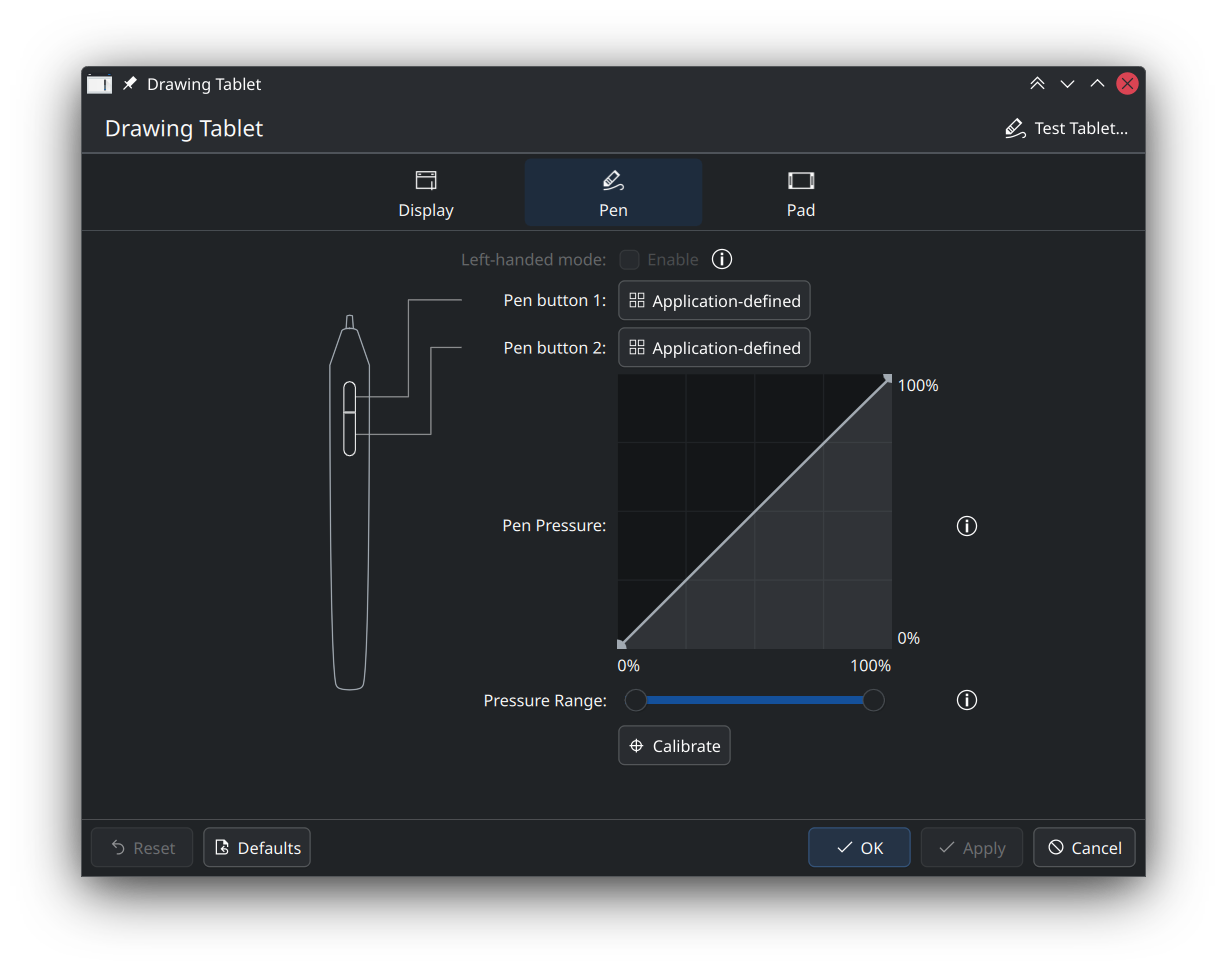This screenshot has width=1227, height=974.
Task: Enable Left-handed mode
Action: pyautogui.click(x=629, y=259)
